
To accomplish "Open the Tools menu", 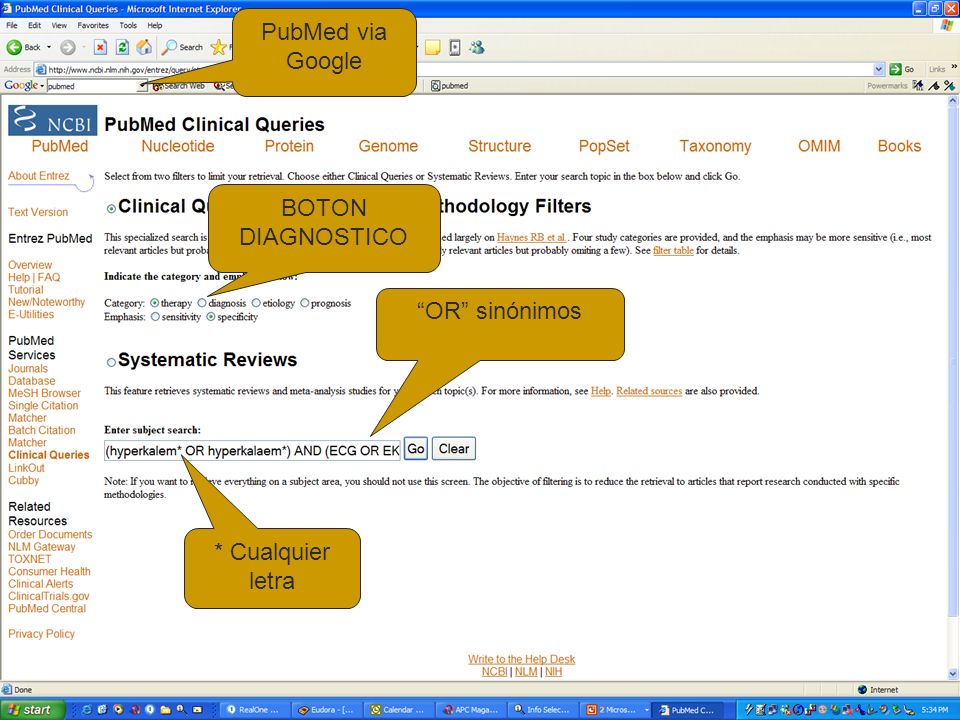I will (x=128, y=25).
